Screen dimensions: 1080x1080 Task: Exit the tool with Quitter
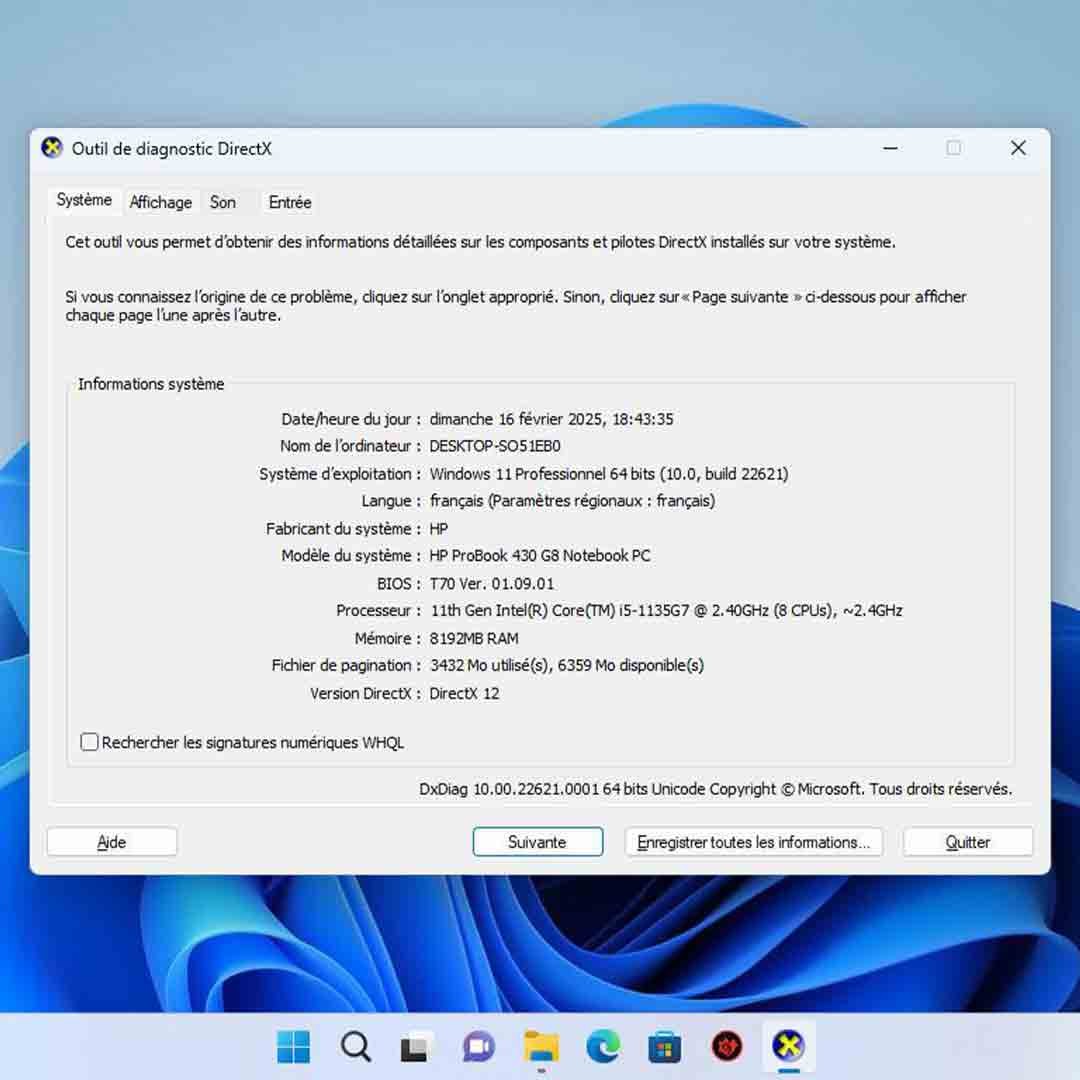pyautogui.click(x=968, y=842)
